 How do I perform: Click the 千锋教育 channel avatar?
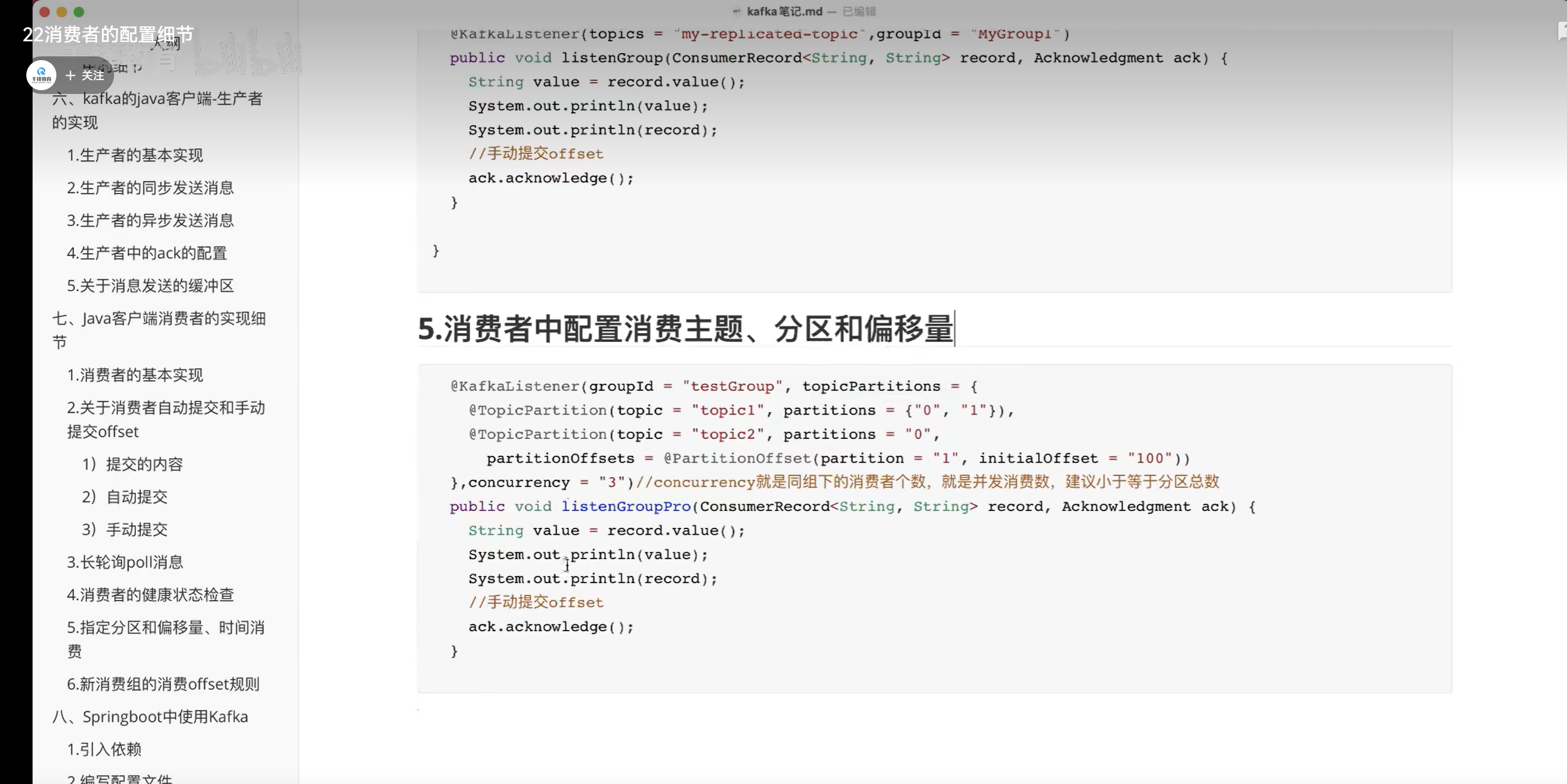(x=41, y=76)
